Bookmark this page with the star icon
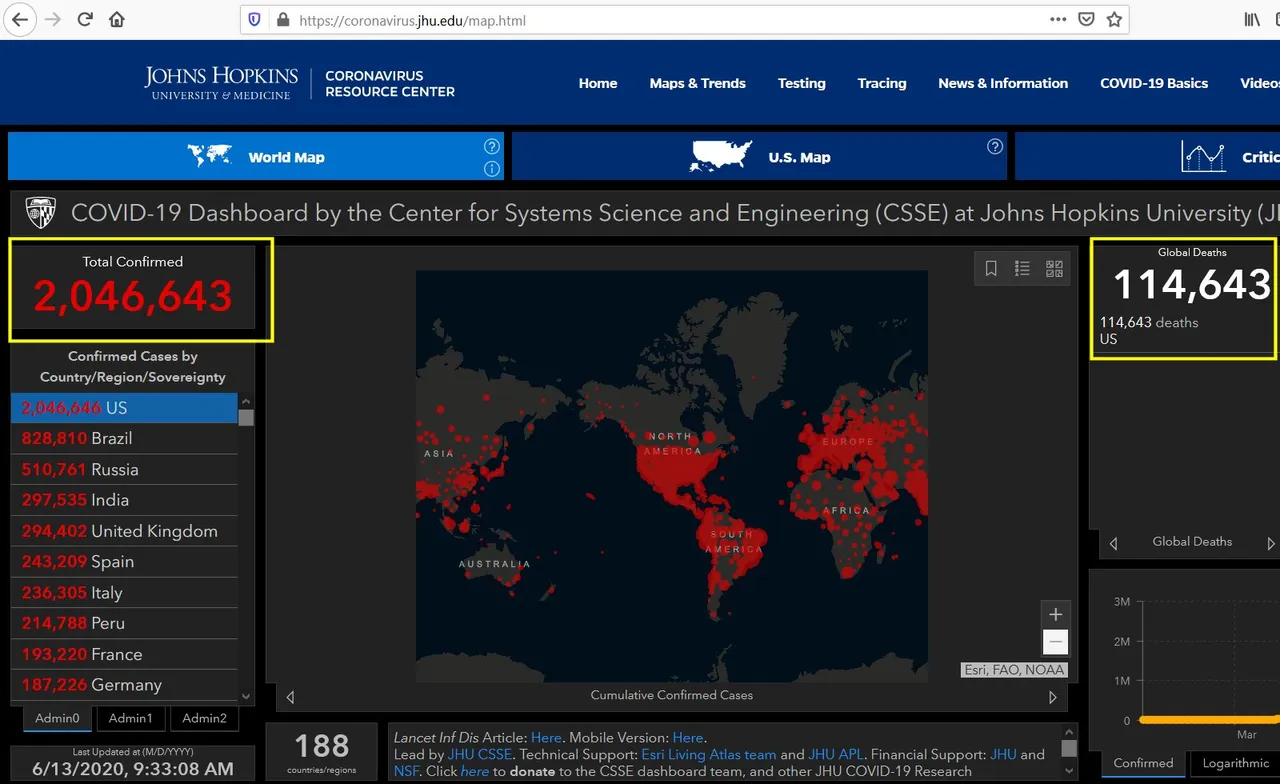1280x784 pixels. click(1114, 19)
